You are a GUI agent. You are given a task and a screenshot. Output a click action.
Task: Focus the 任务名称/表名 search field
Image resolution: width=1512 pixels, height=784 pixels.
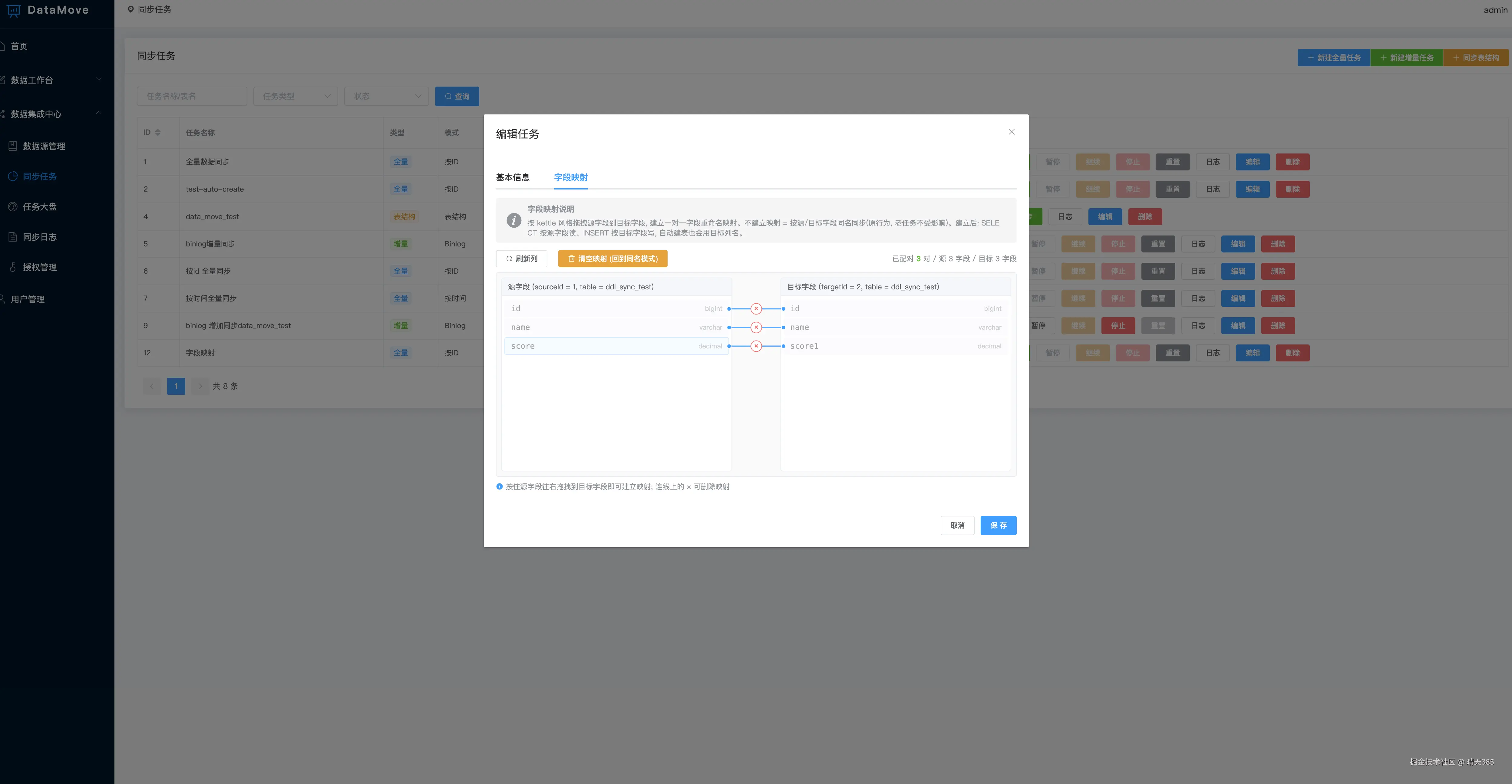191,96
